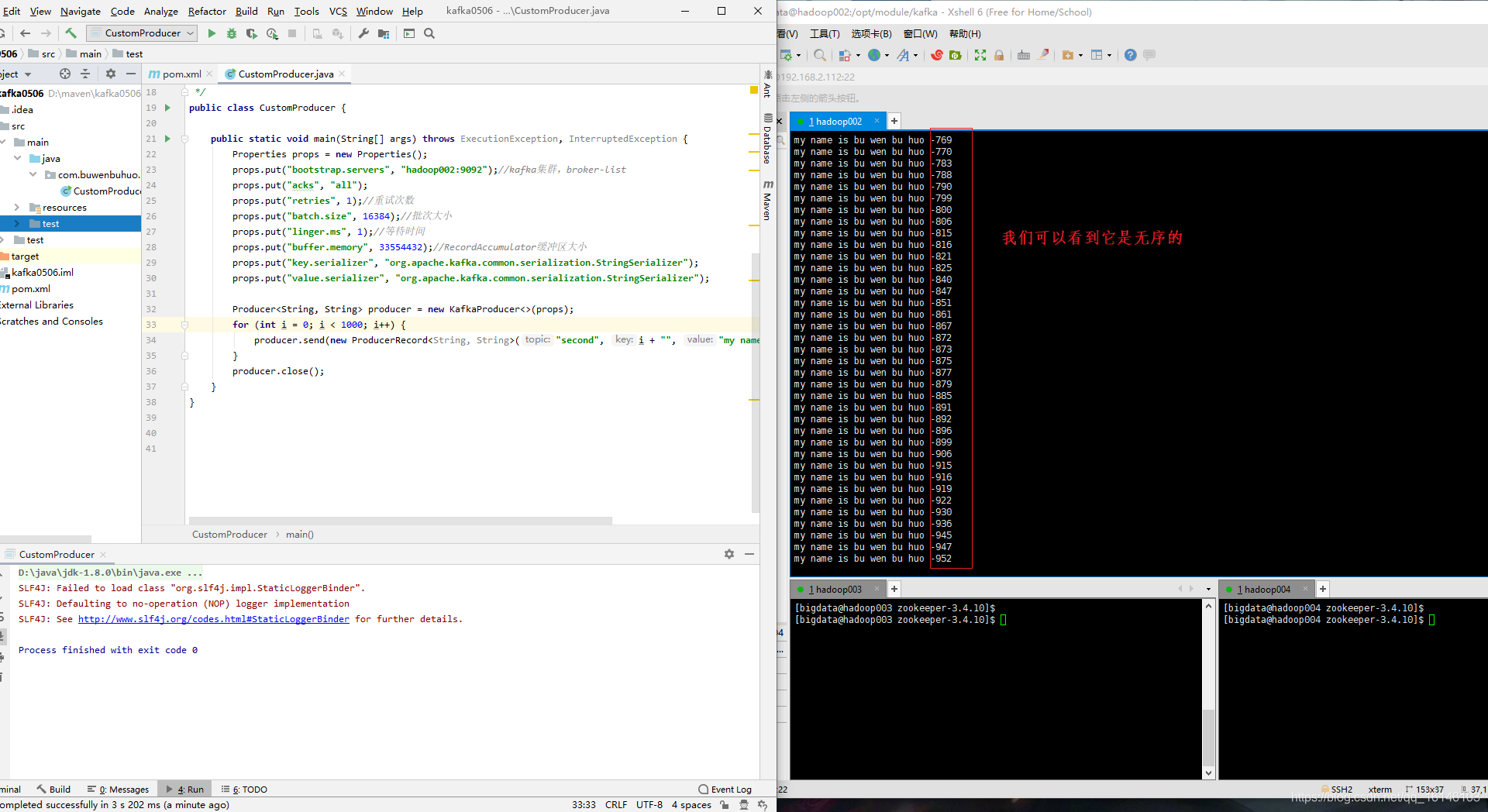Run with Coverage from the IntelliJ toolbar
Screen dimensions: 1488x812
[252, 33]
